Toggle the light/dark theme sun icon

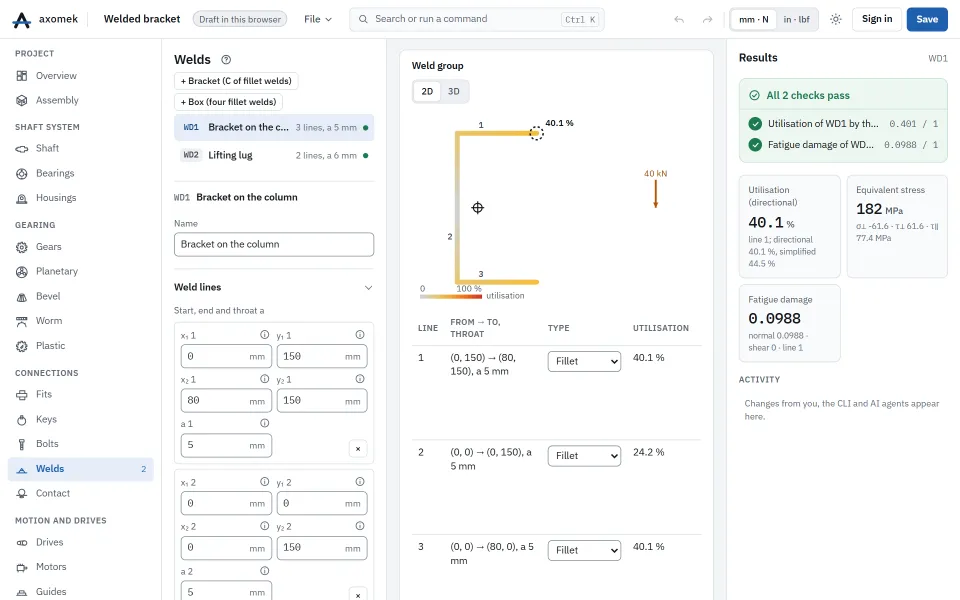[x=836, y=20]
